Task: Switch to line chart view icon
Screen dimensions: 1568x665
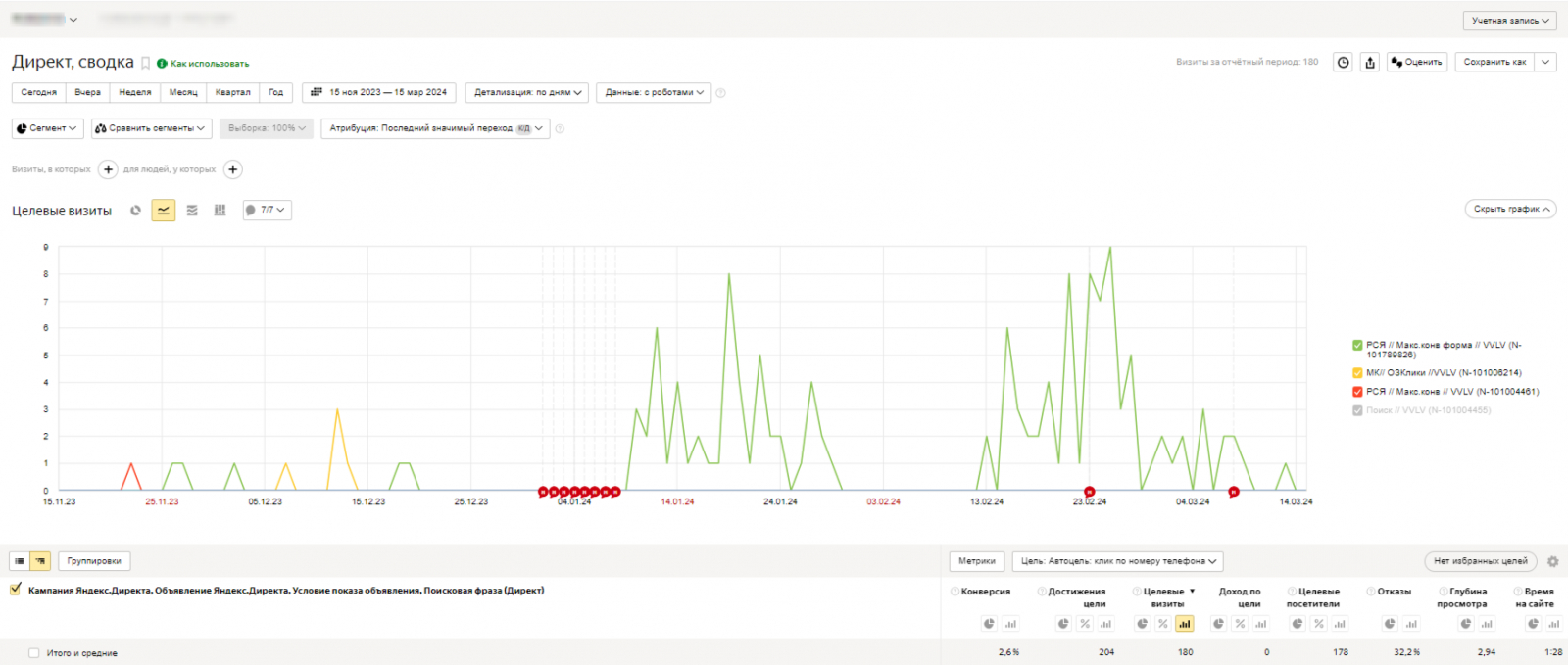Action: click(x=164, y=211)
